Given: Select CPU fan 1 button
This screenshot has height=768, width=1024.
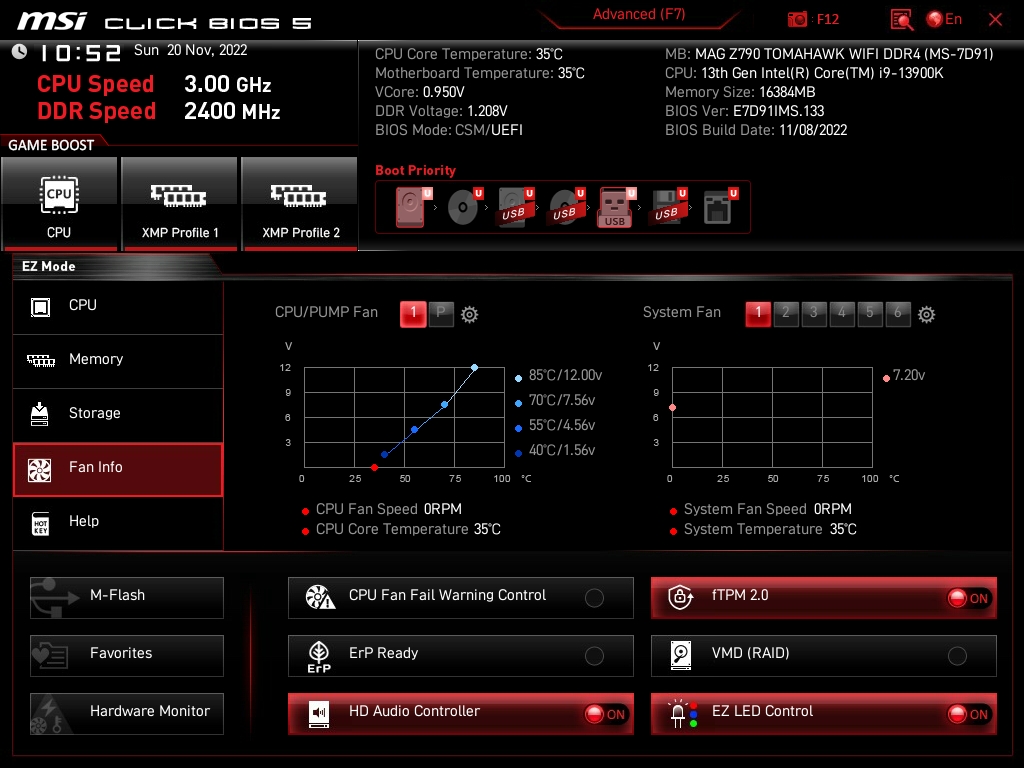Looking at the screenshot, I should coord(413,313).
